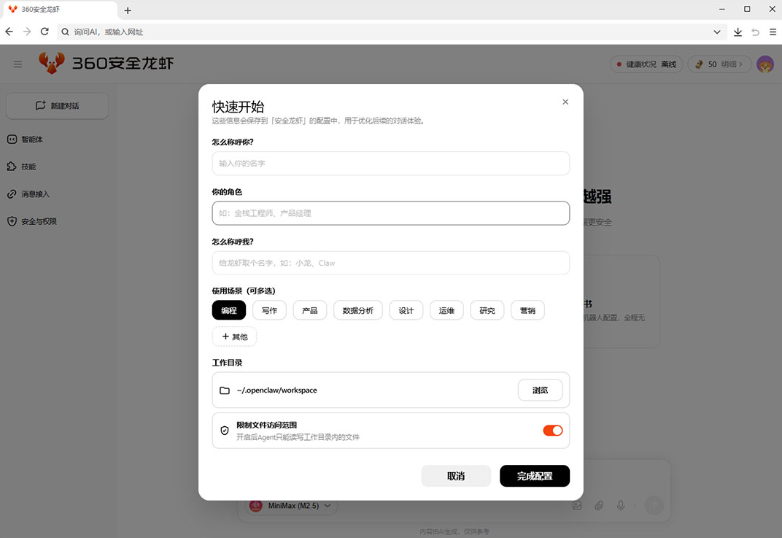The width and height of the screenshot is (782, 538).
Task: Expand the address bar dropdown chevron
Action: click(x=717, y=32)
